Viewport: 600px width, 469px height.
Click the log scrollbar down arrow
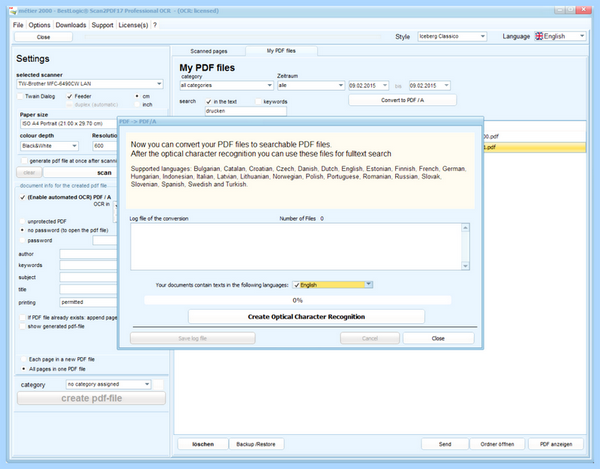point(465,266)
